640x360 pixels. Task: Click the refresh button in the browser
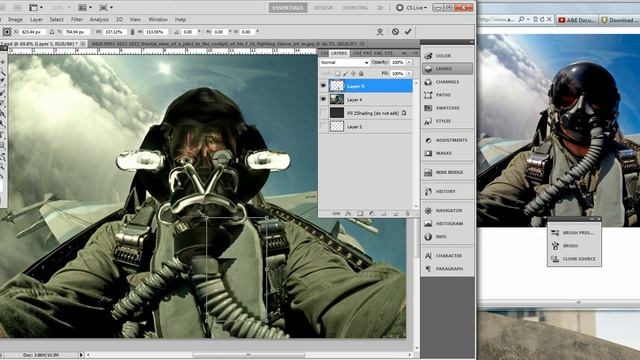pyautogui.click(x=542, y=19)
